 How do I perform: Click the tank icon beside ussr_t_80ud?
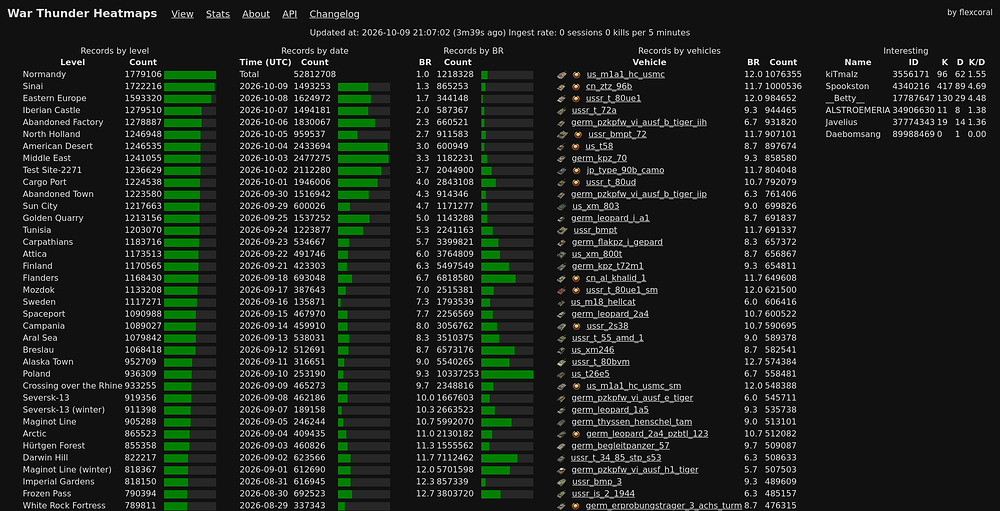click(561, 182)
